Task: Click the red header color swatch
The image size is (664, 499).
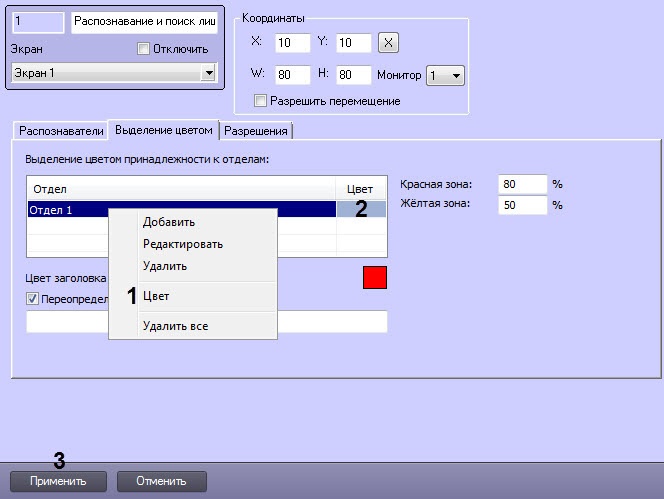Action: click(x=374, y=277)
